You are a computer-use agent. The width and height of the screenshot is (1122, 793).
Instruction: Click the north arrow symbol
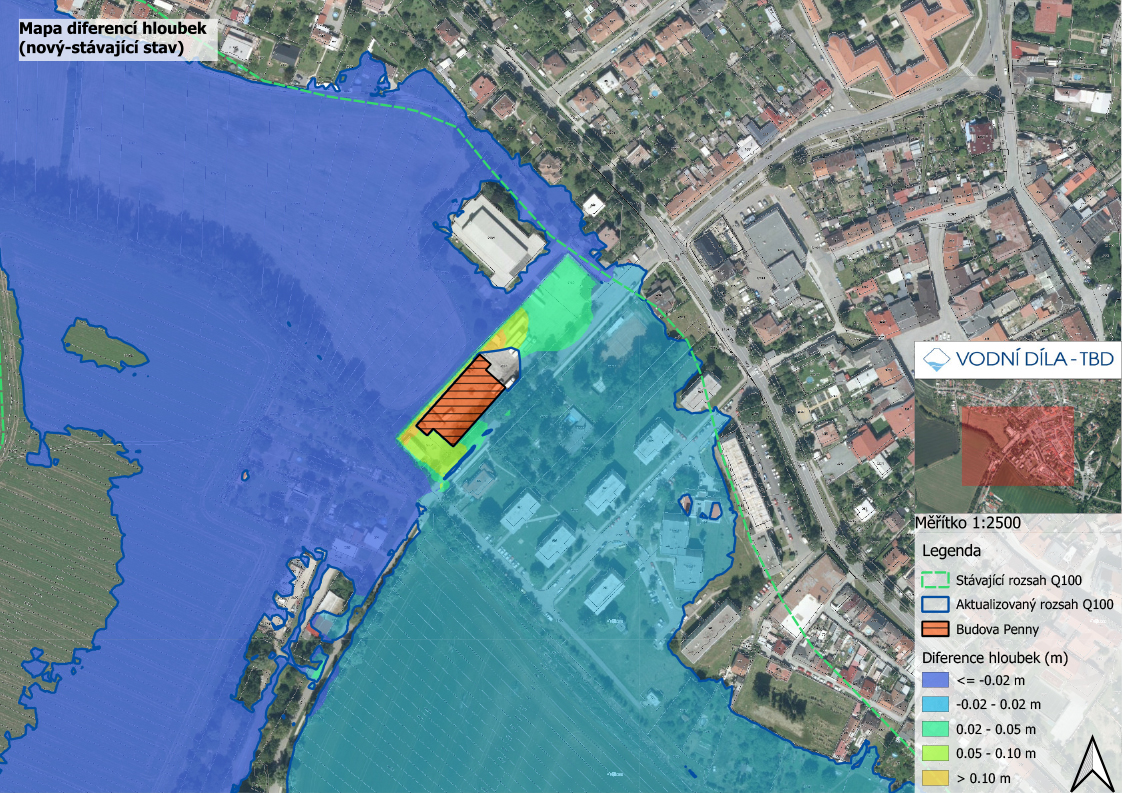tap(1091, 763)
